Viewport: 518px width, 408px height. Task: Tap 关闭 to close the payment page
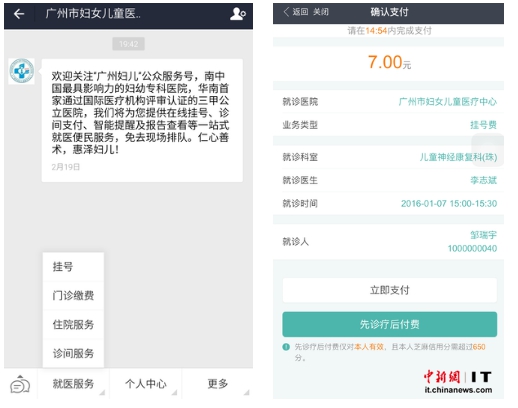point(321,12)
